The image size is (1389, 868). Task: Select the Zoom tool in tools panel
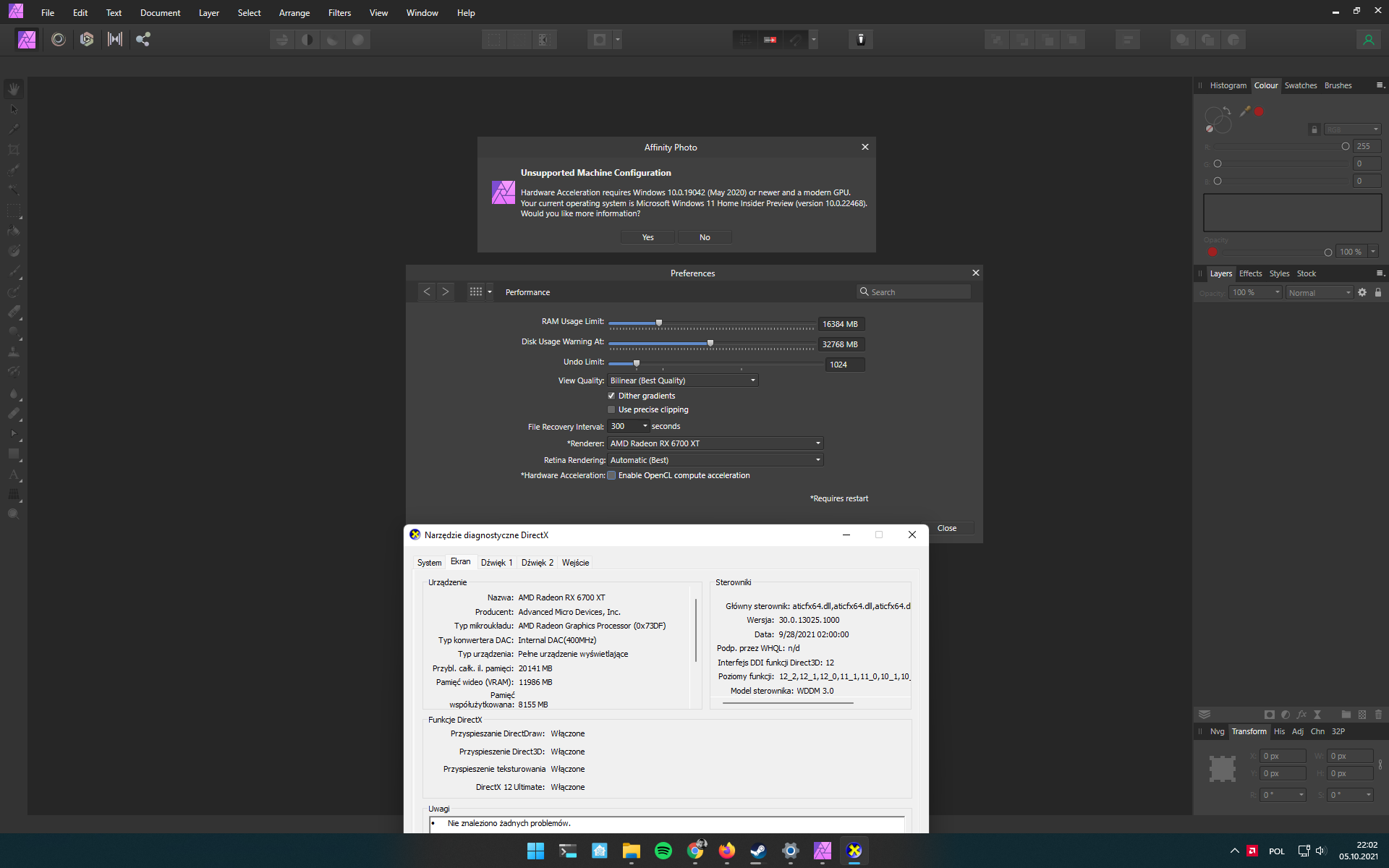[14, 514]
